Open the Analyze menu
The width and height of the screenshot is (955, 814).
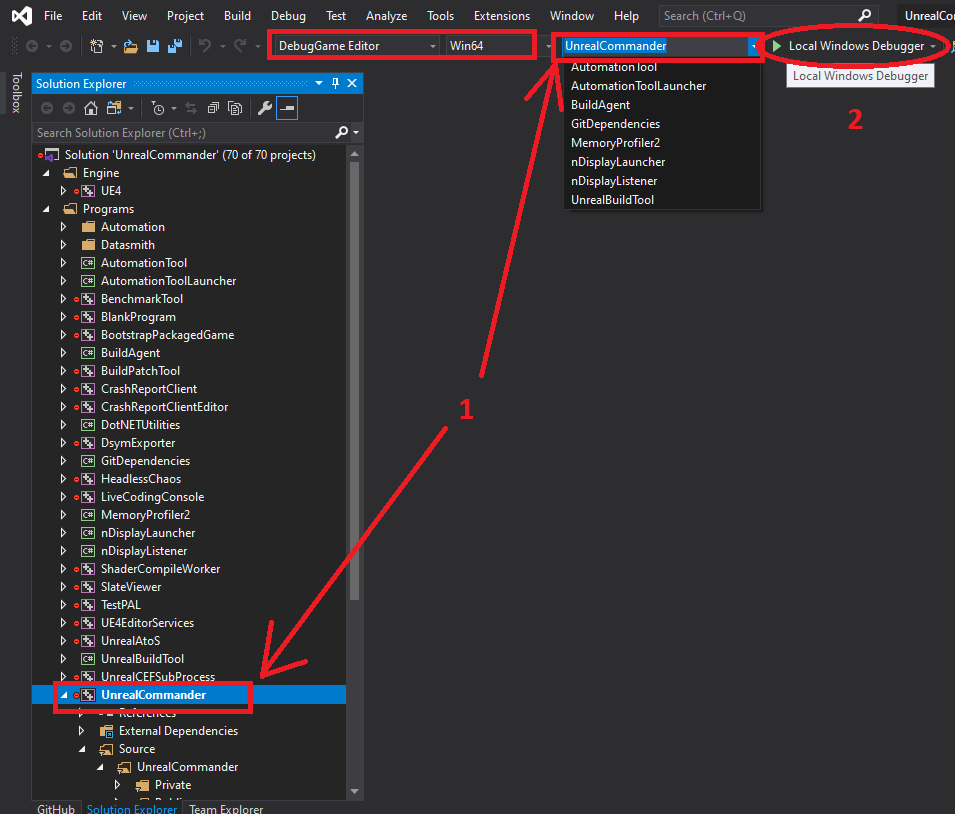386,16
